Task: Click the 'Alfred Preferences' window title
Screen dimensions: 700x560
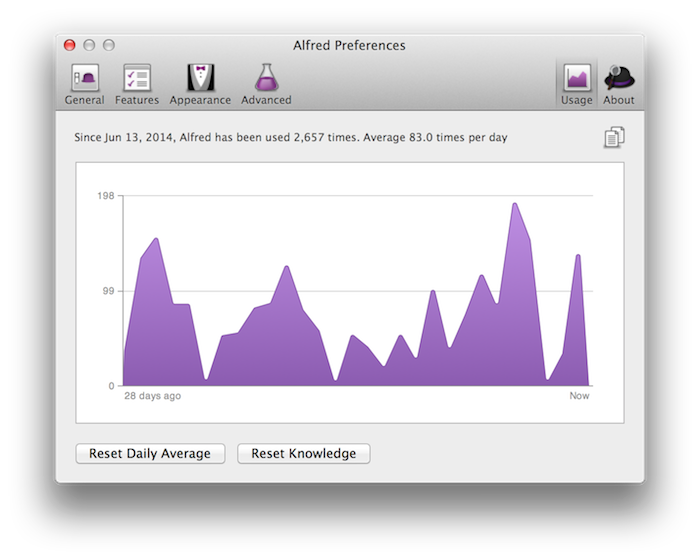Action: (349, 45)
